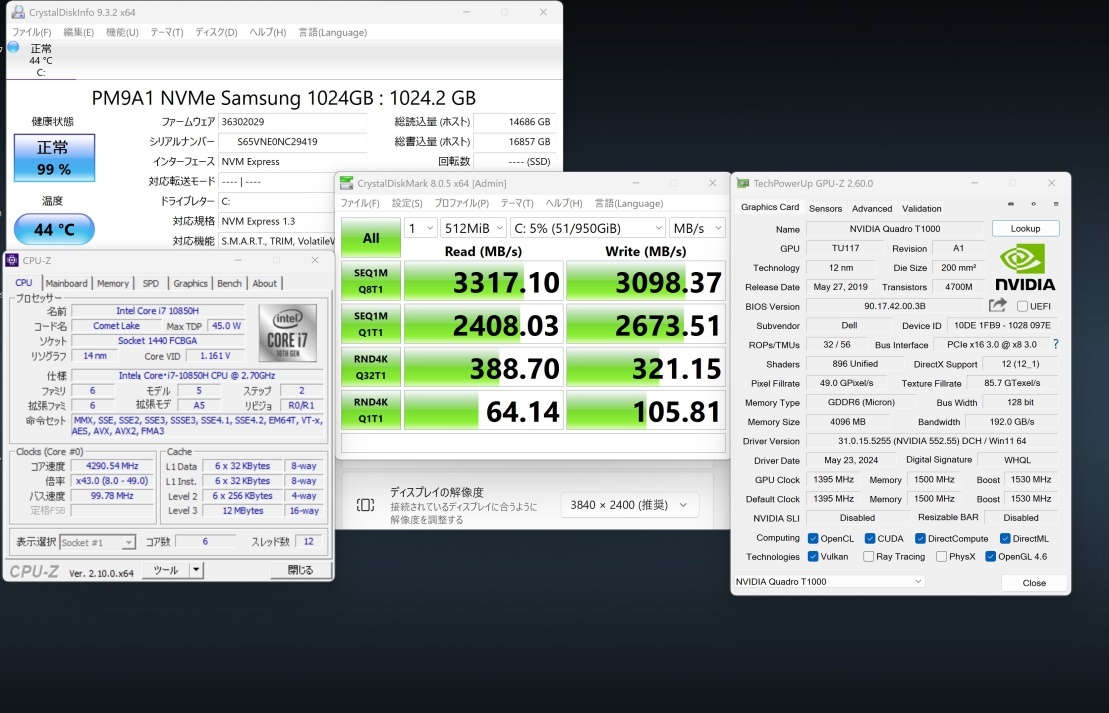Toggle the DirectML checkbox

pyautogui.click(x=1005, y=538)
